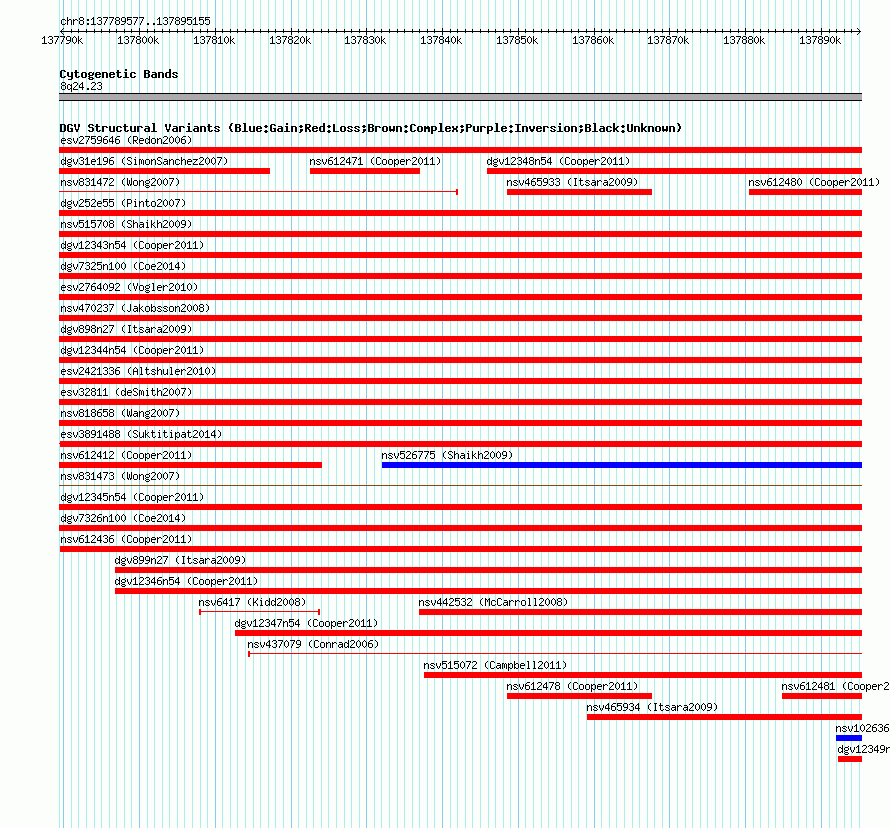
Task: Click the Cytogenetic Bands track title
Action: pos(119,74)
